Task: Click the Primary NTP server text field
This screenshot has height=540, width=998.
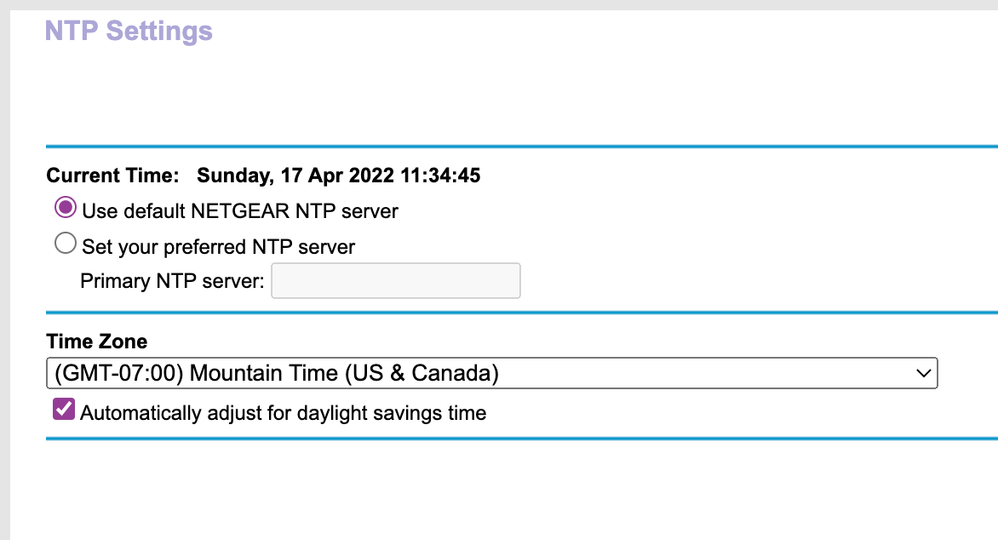Action: point(395,281)
